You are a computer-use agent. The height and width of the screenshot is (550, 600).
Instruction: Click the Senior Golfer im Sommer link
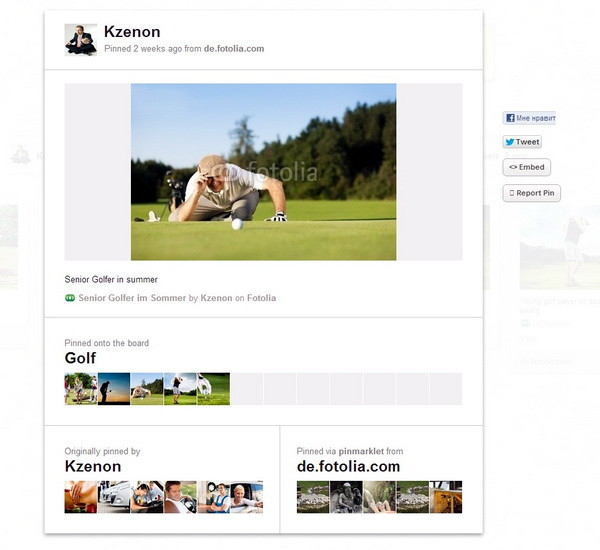point(132,298)
